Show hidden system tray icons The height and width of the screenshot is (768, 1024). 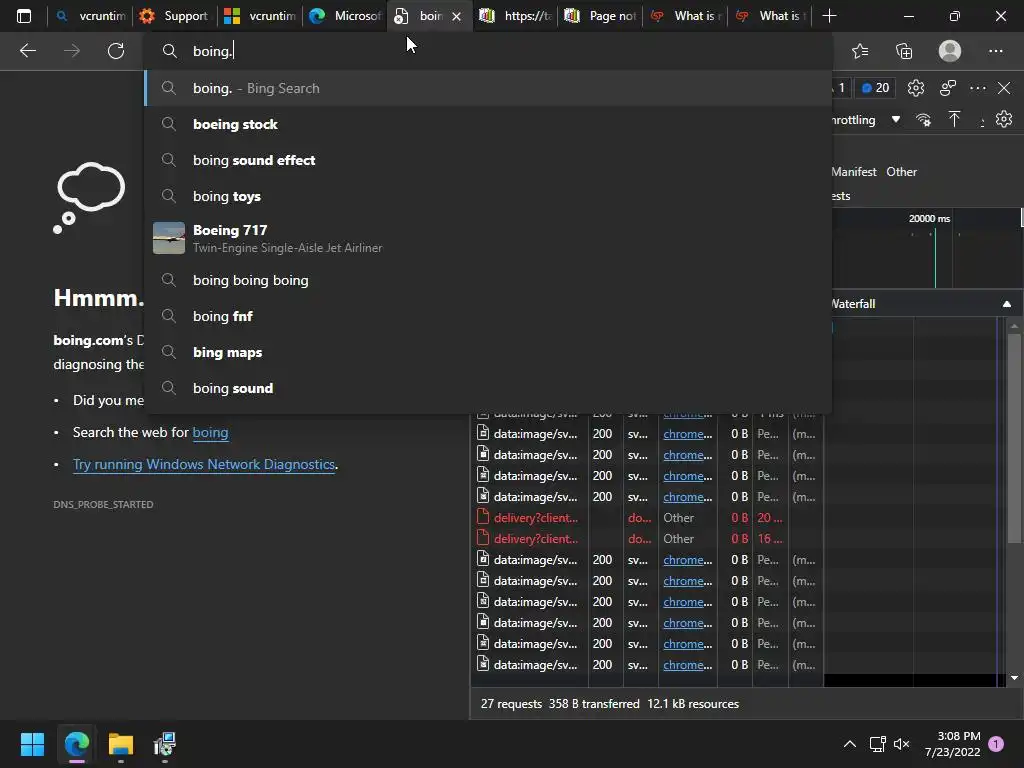pos(850,744)
